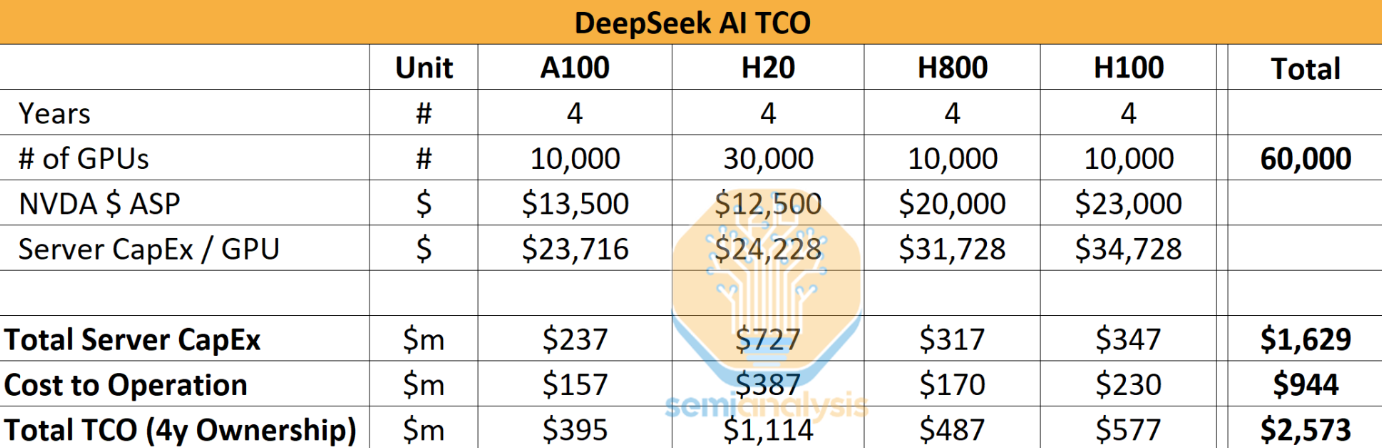This screenshot has width=1382, height=448.
Task: Click the DeepSeek AI TCO title banner
Action: [x=691, y=22]
